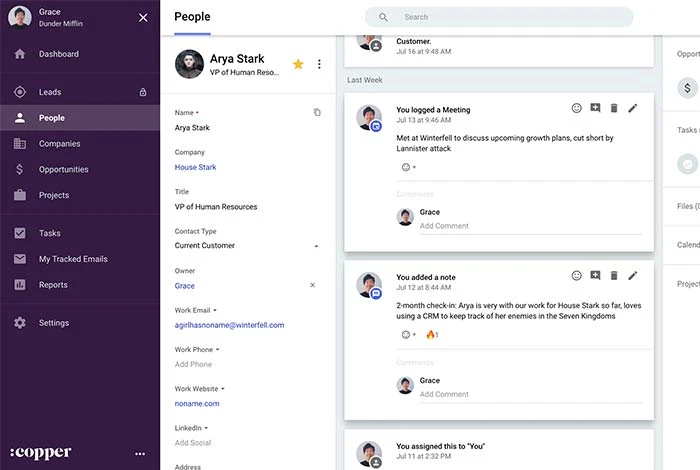Open the Contact Type dropdown
Screen dimensions: 700x470
pyautogui.click(x=246, y=245)
